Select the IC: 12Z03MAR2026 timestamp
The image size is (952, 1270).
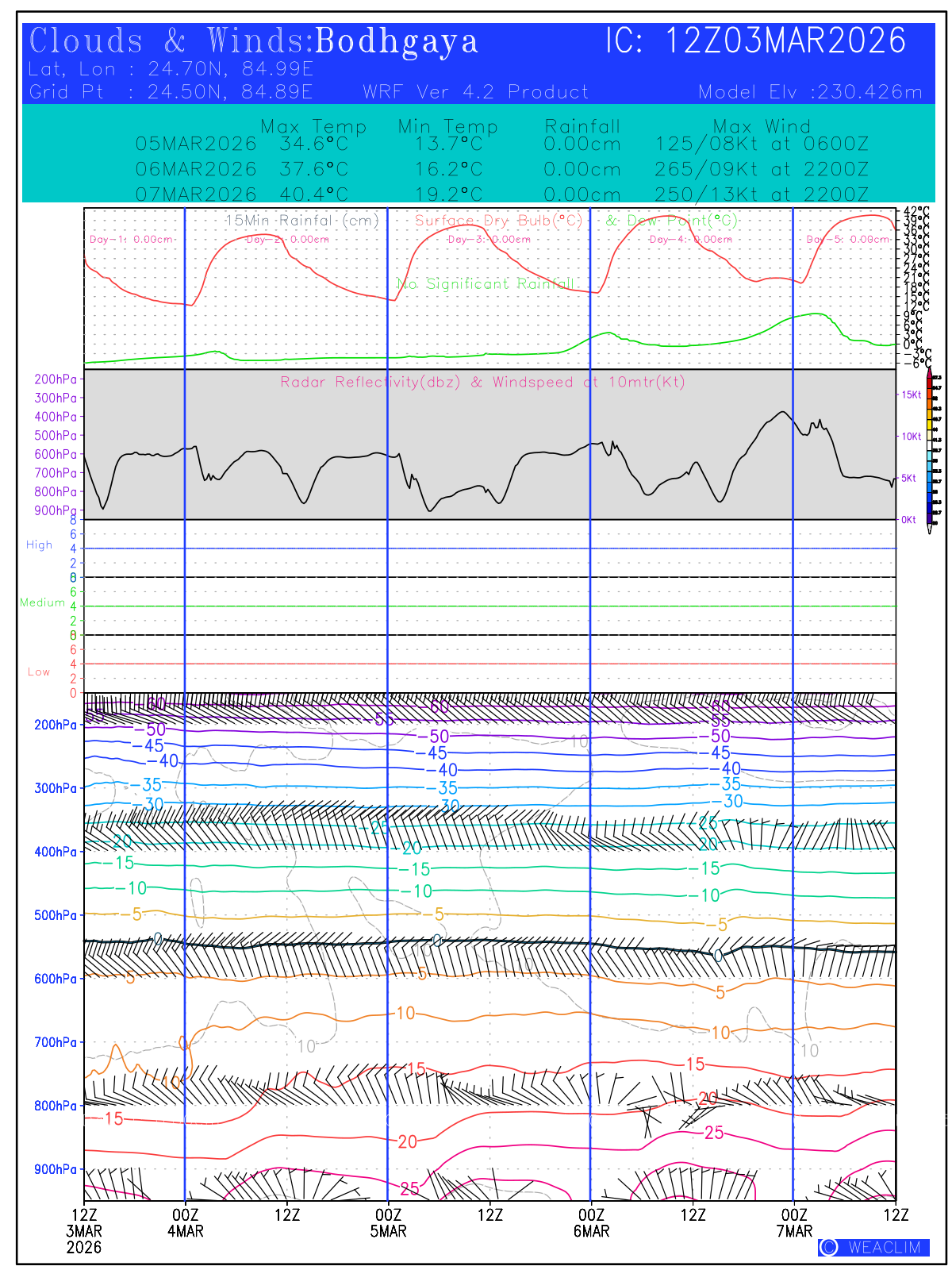click(755, 41)
